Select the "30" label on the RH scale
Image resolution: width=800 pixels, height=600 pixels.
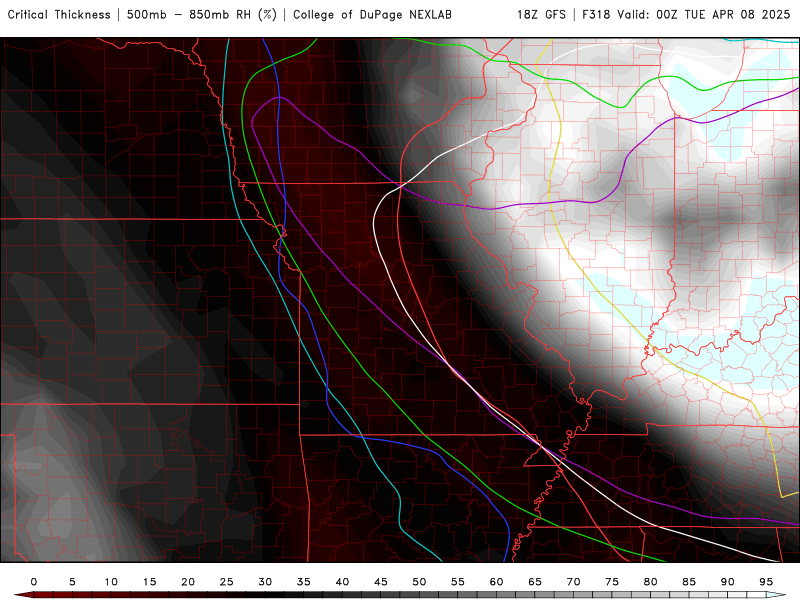pos(265,582)
